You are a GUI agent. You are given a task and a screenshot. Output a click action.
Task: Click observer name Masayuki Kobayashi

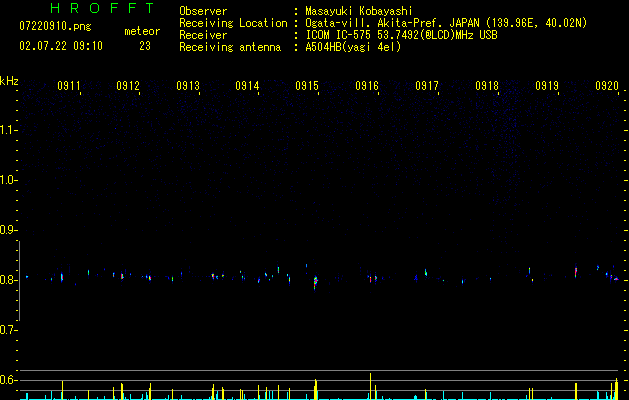[x=359, y=11]
